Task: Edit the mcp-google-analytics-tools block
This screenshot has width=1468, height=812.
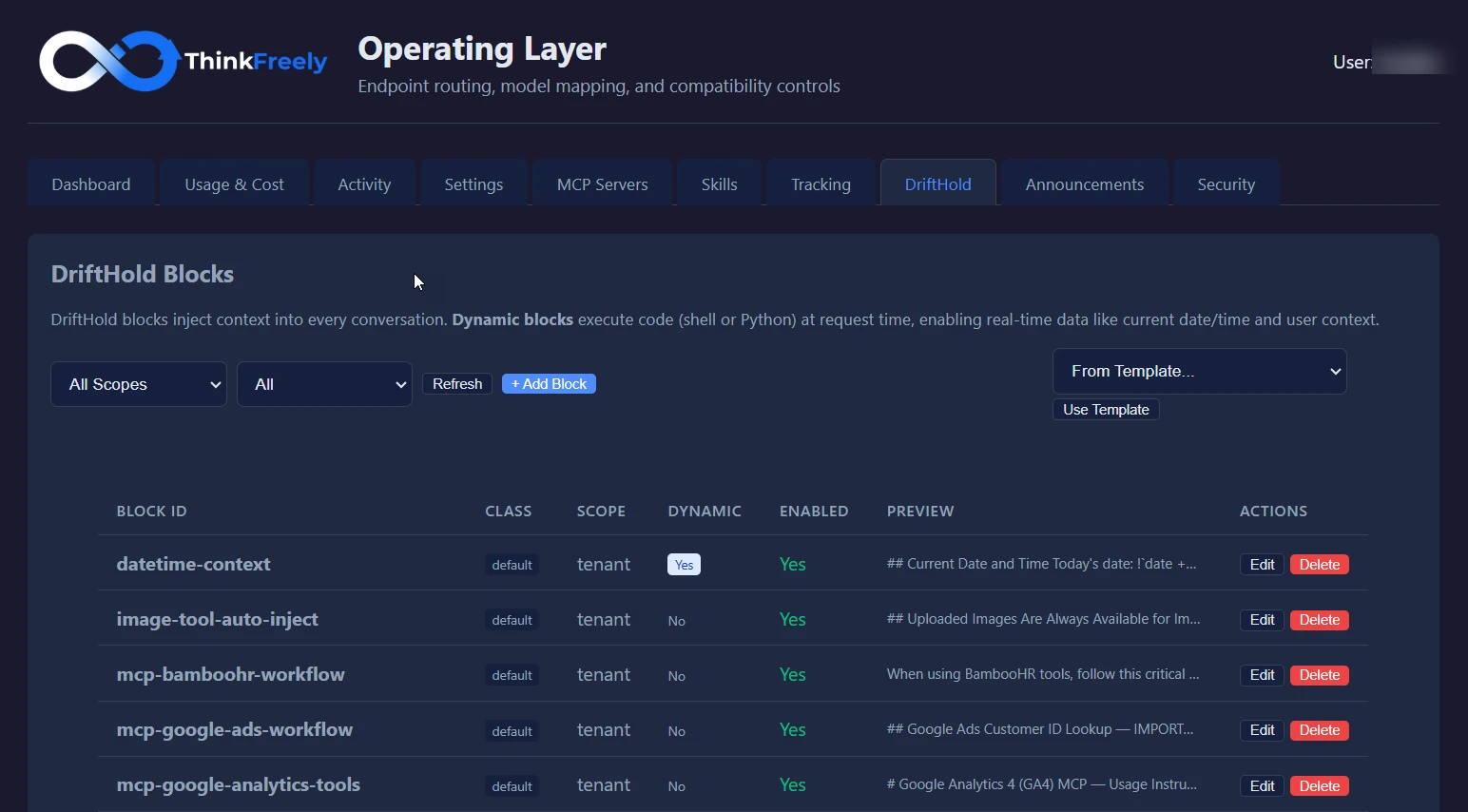Action: 1262,786
